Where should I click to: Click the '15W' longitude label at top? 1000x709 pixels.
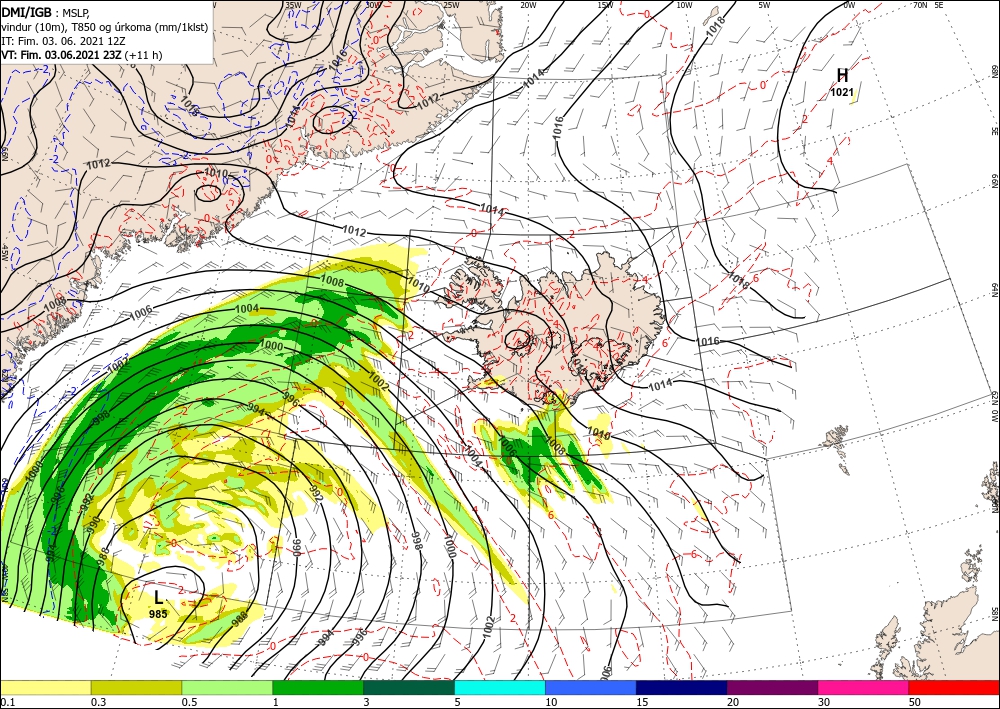pyautogui.click(x=606, y=4)
